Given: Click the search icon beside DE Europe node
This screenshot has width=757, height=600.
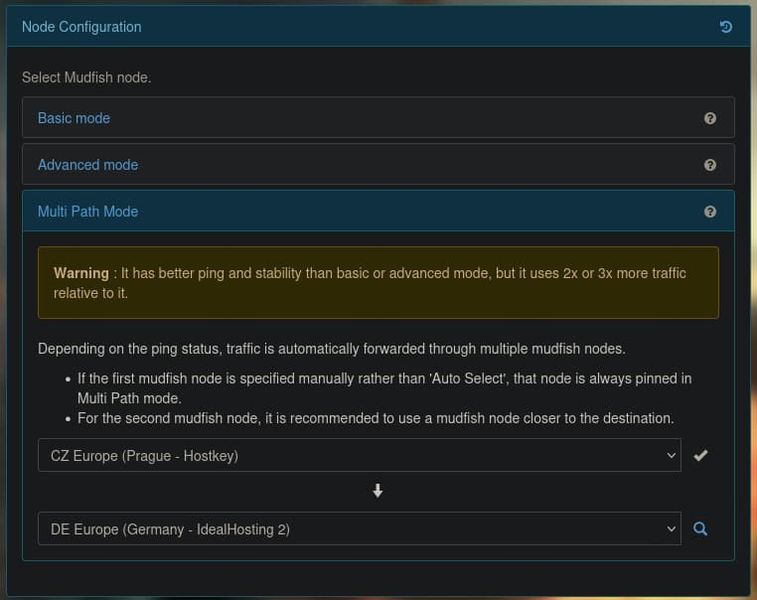Looking at the screenshot, I should tap(701, 529).
